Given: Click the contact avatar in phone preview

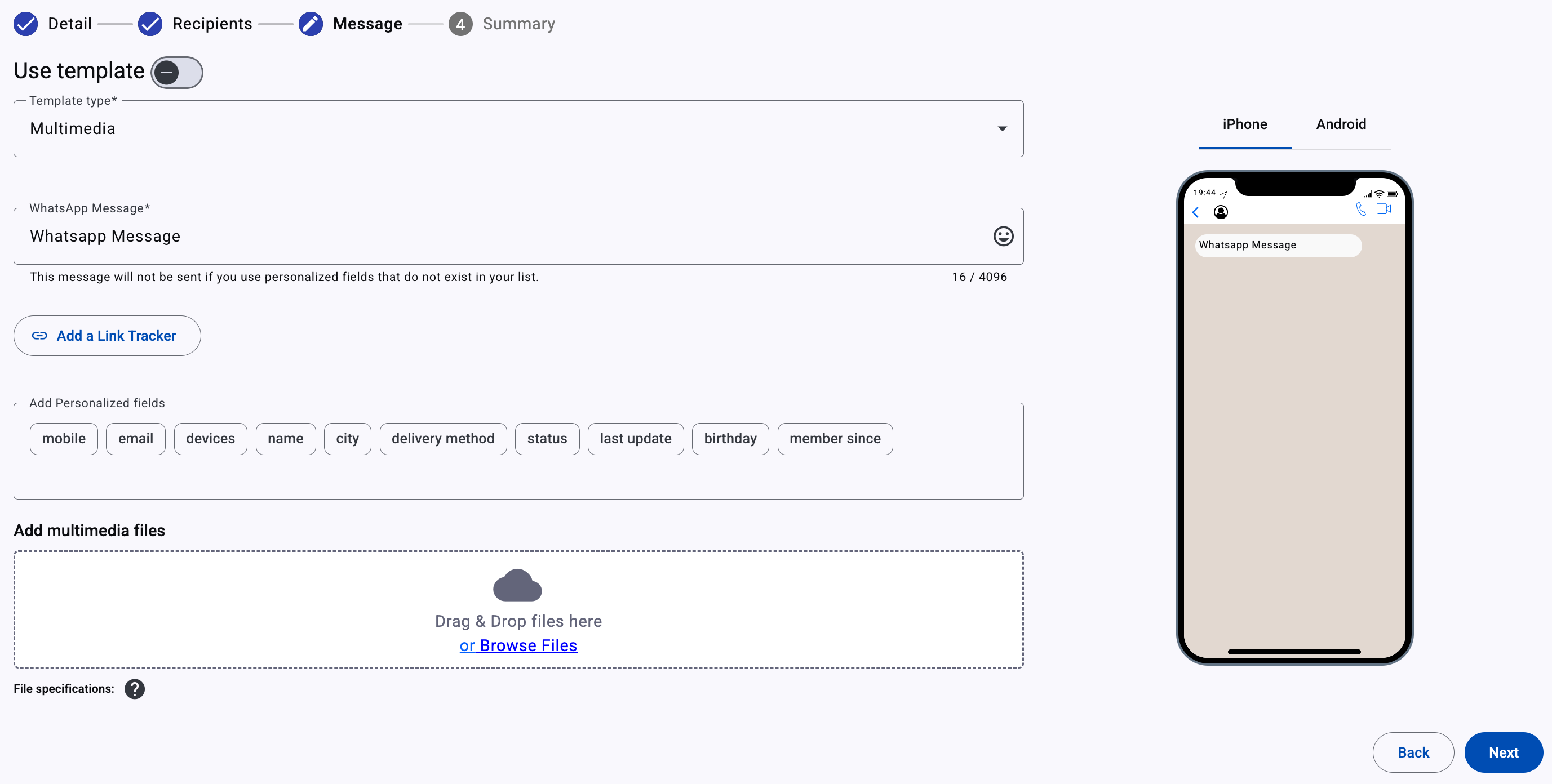Looking at the screenshot, I should pyautogui.click(x=1220, y=212).
